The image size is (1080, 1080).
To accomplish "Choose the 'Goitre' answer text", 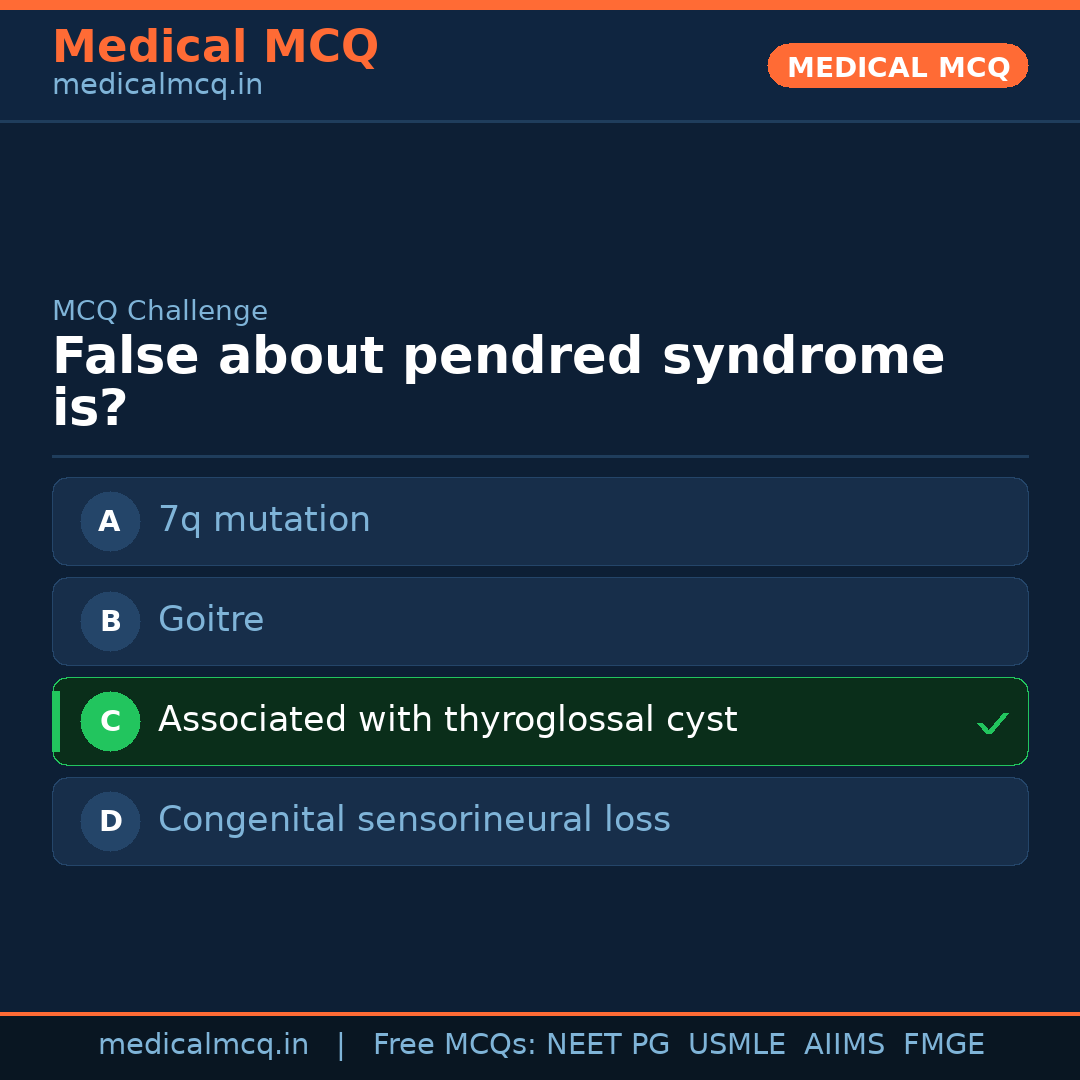I will coord(211,620).
